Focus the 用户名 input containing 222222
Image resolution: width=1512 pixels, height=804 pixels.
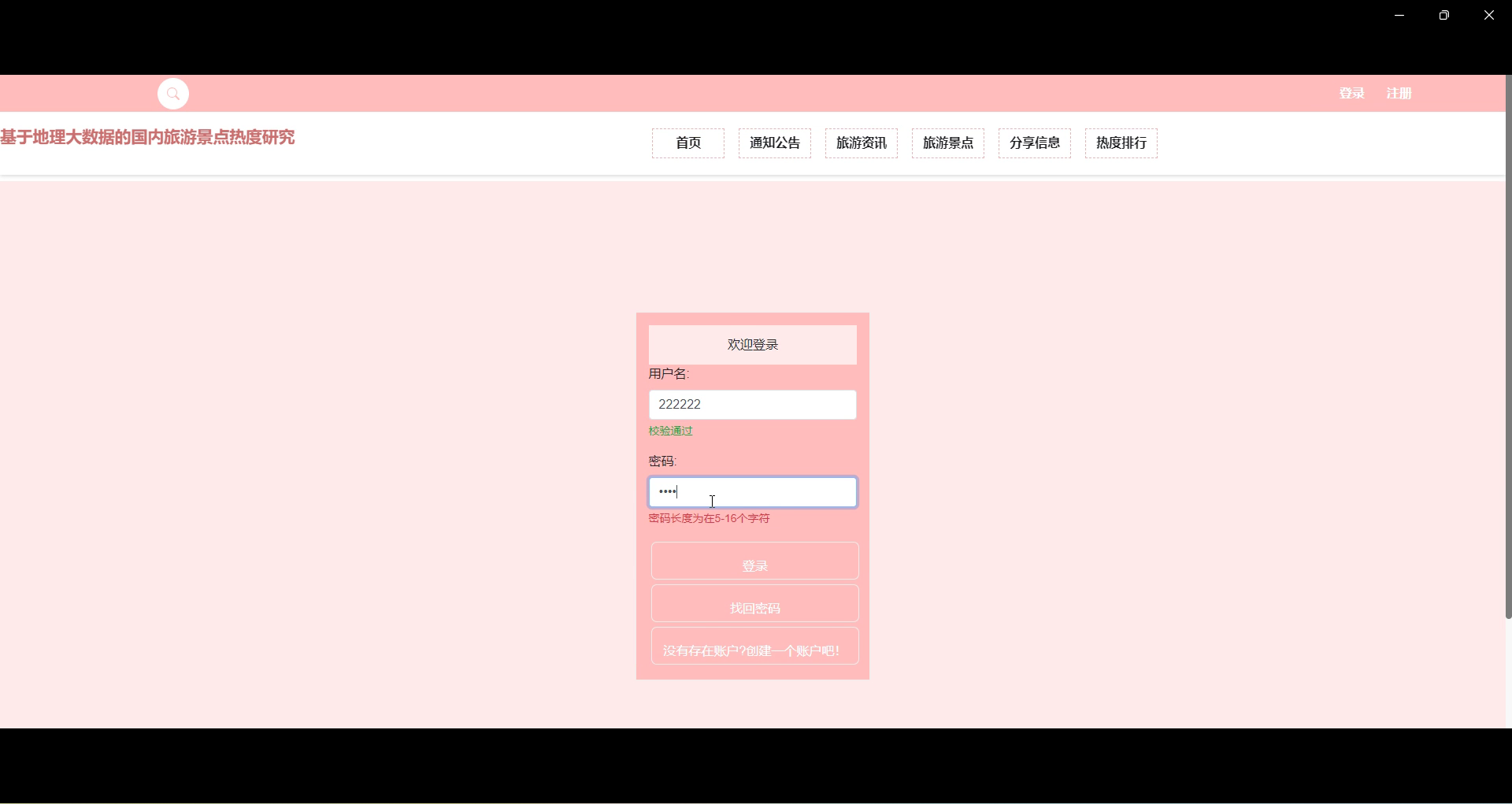753,405
